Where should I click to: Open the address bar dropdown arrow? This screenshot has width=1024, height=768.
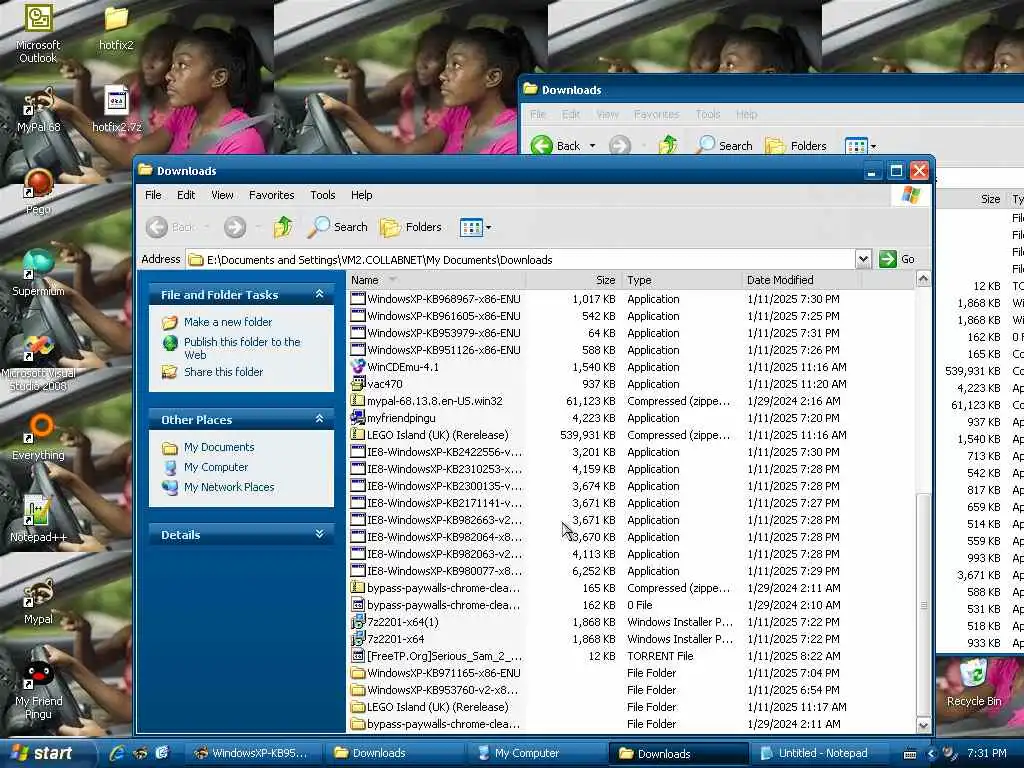863,259
